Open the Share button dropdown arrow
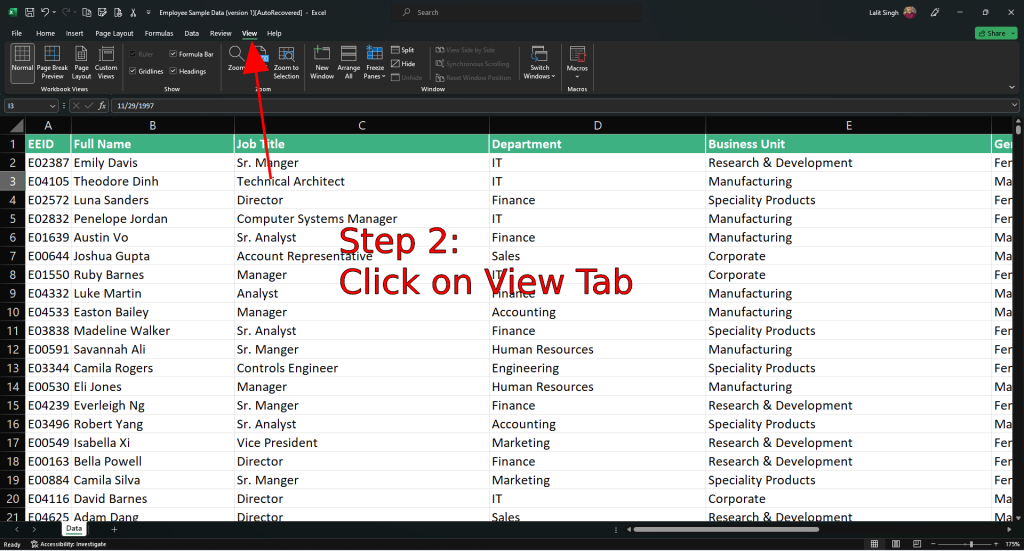This screenshot has height=551, width=1024. (x=1013, y=33)
